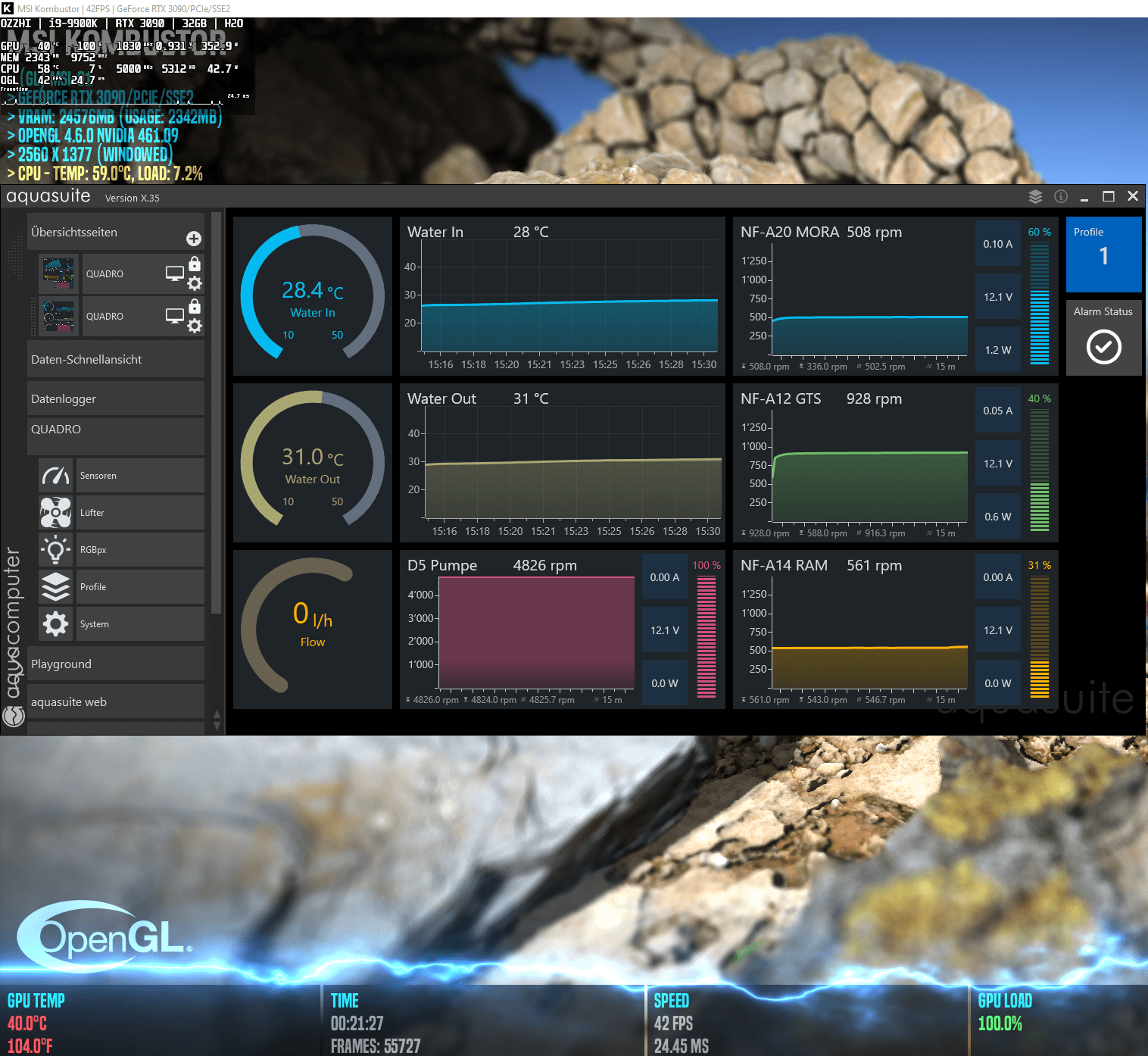Viewport: 1148px width, 1056px height.
Task: Open first QUADRO overview page thumbnail
Action: click(x=59, y=274)
